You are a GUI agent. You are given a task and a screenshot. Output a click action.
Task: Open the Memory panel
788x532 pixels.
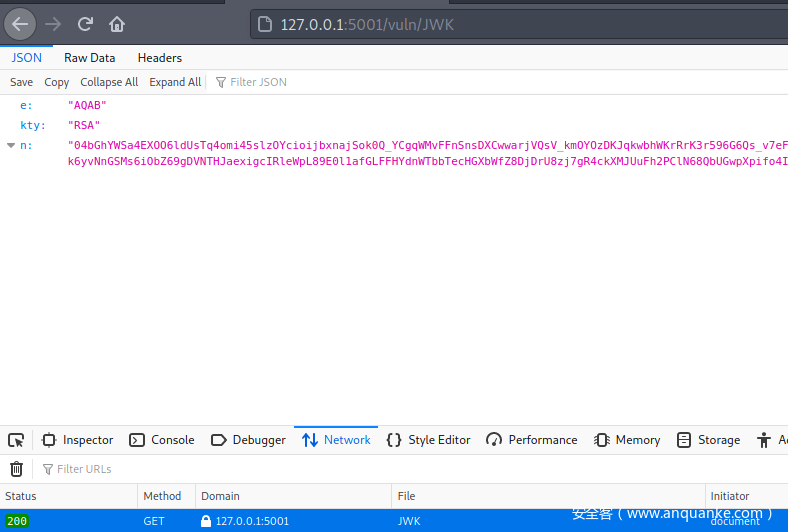(x=627, y=440)
